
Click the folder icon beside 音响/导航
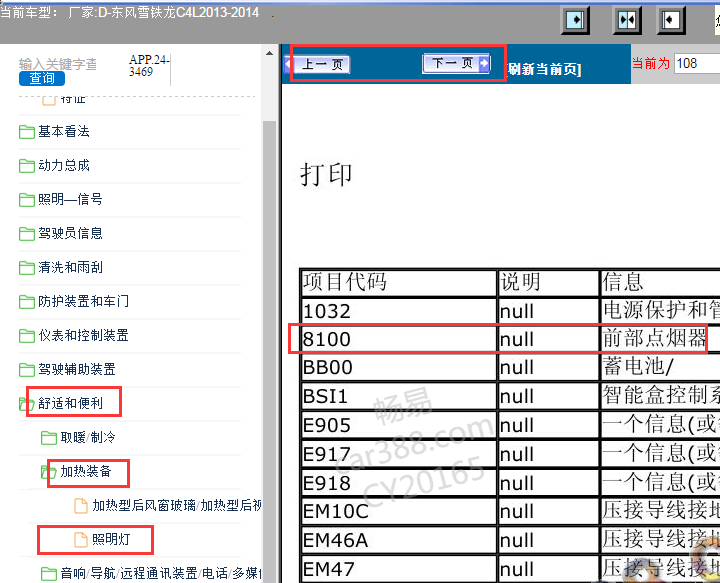coord(49,574)
